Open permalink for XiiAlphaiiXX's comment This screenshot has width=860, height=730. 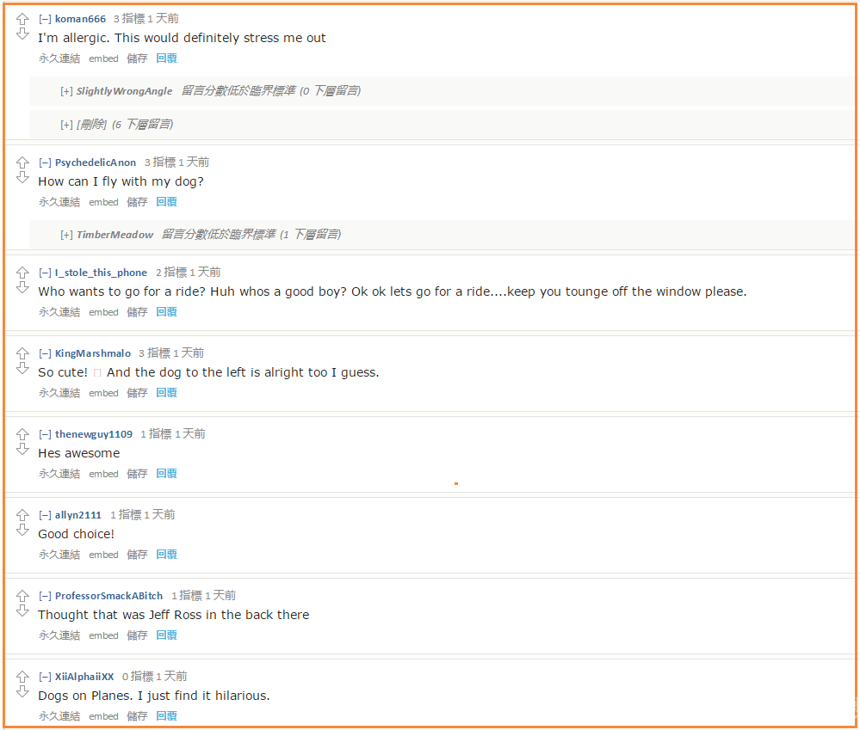59,716
